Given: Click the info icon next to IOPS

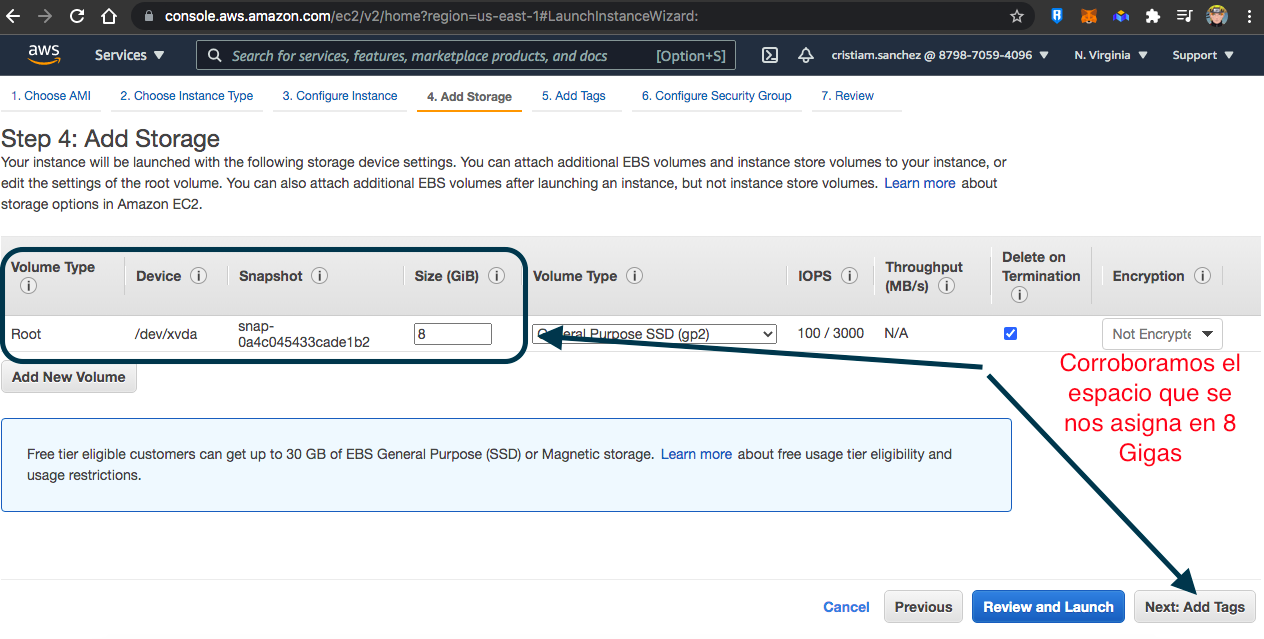Looking at the screenshot, I should click(850, 276).
